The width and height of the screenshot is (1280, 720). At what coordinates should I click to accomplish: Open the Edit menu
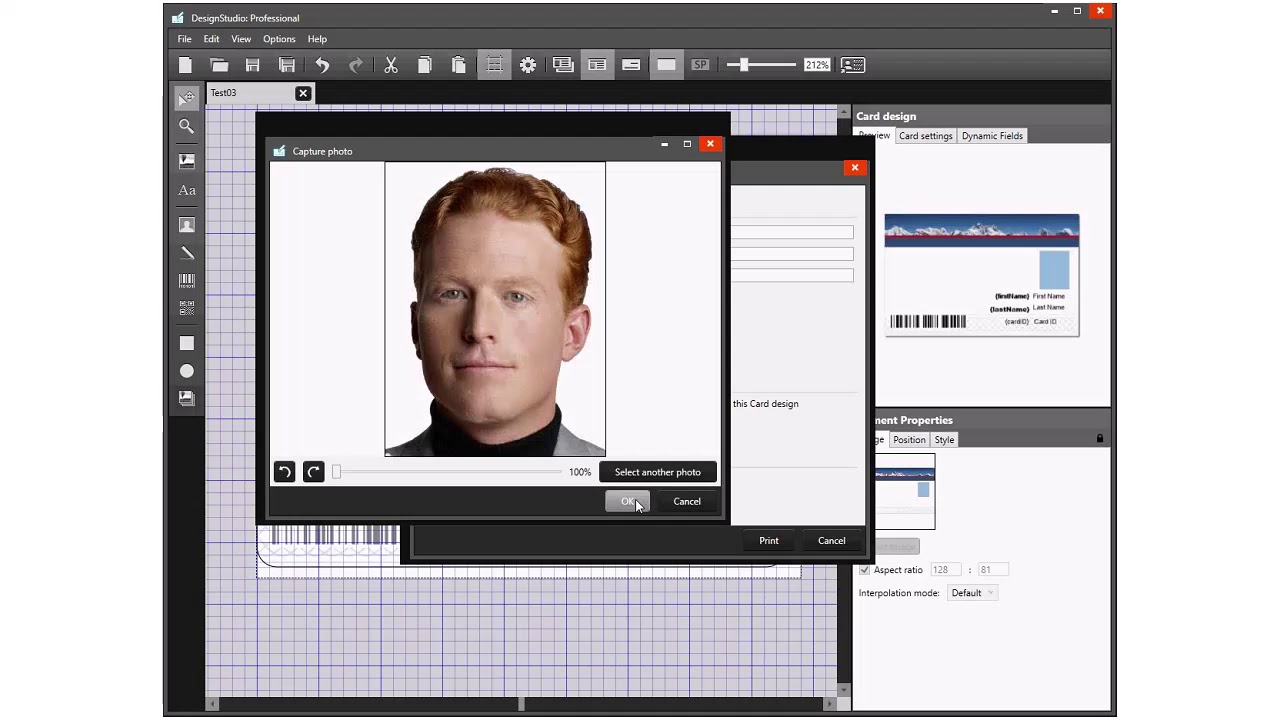point(211,39)
